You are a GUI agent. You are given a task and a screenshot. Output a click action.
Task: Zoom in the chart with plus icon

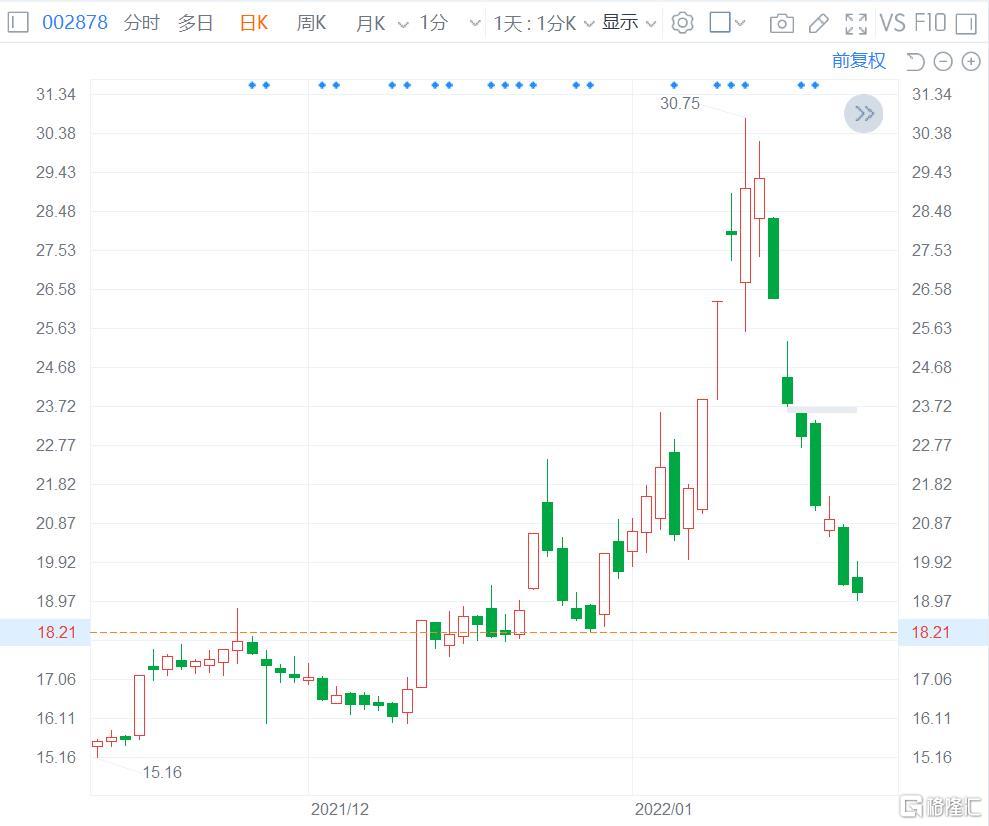click(971, 61)
